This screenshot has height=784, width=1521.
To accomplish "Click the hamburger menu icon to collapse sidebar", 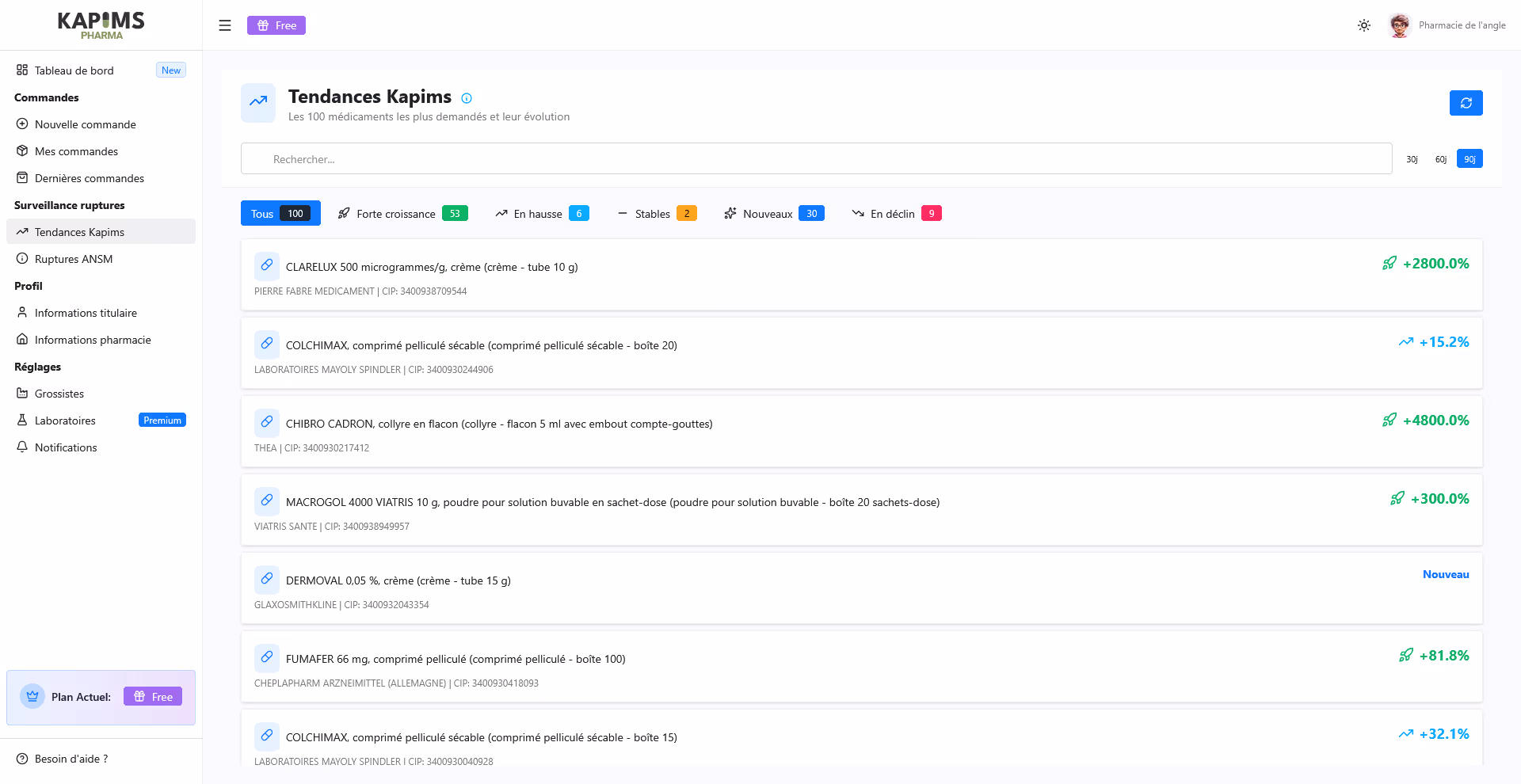I will (225, 25).
